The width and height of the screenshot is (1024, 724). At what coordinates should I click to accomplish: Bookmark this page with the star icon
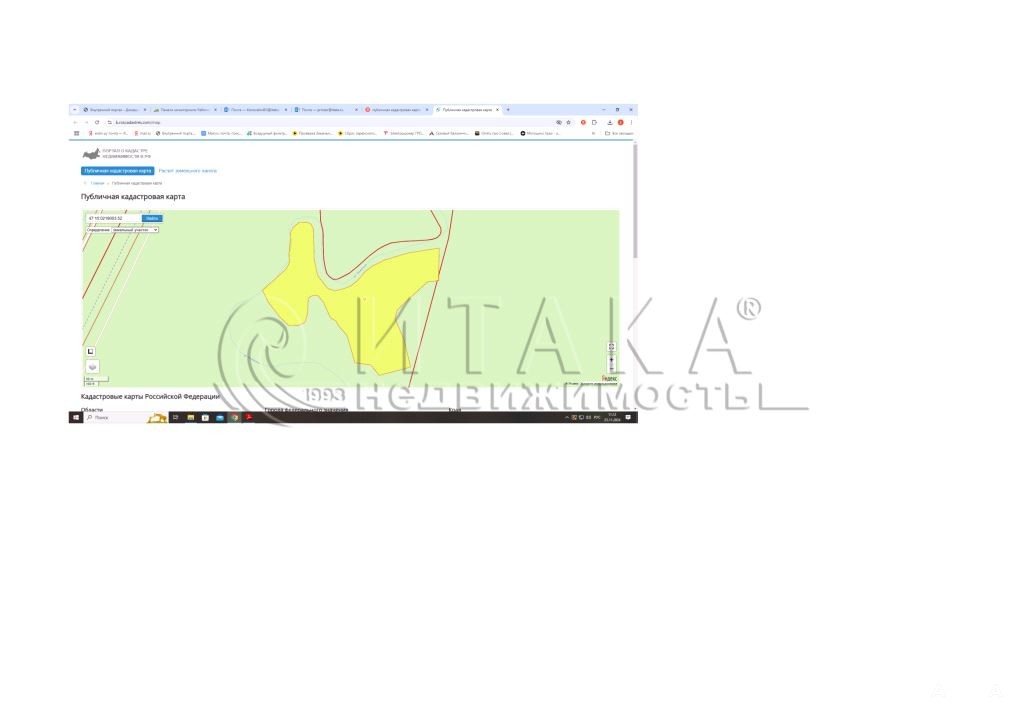(569, 122)
